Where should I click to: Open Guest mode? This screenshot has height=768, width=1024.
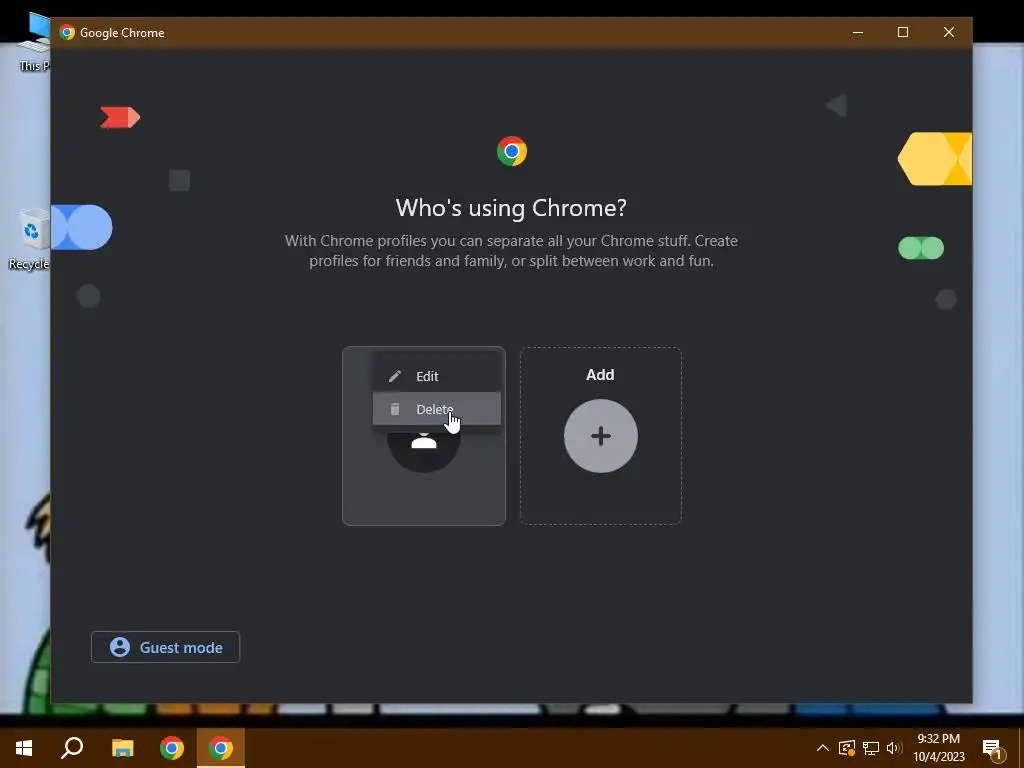click(x=165, y=647)
